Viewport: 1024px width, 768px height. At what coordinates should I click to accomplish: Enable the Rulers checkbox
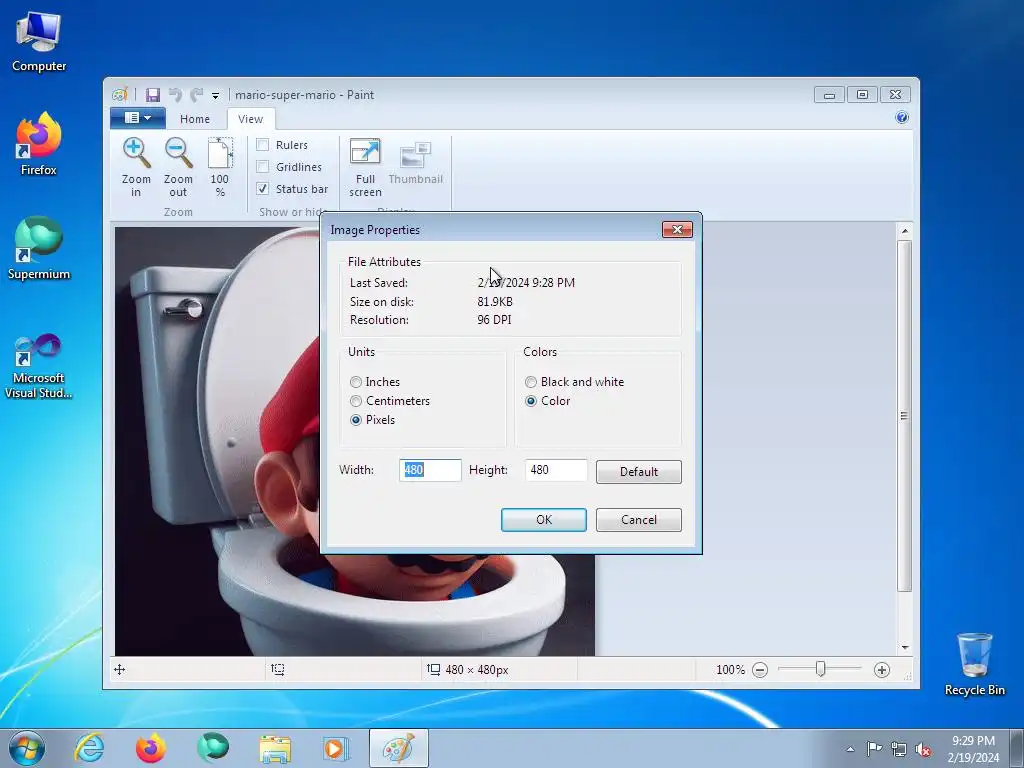(263, 145)
